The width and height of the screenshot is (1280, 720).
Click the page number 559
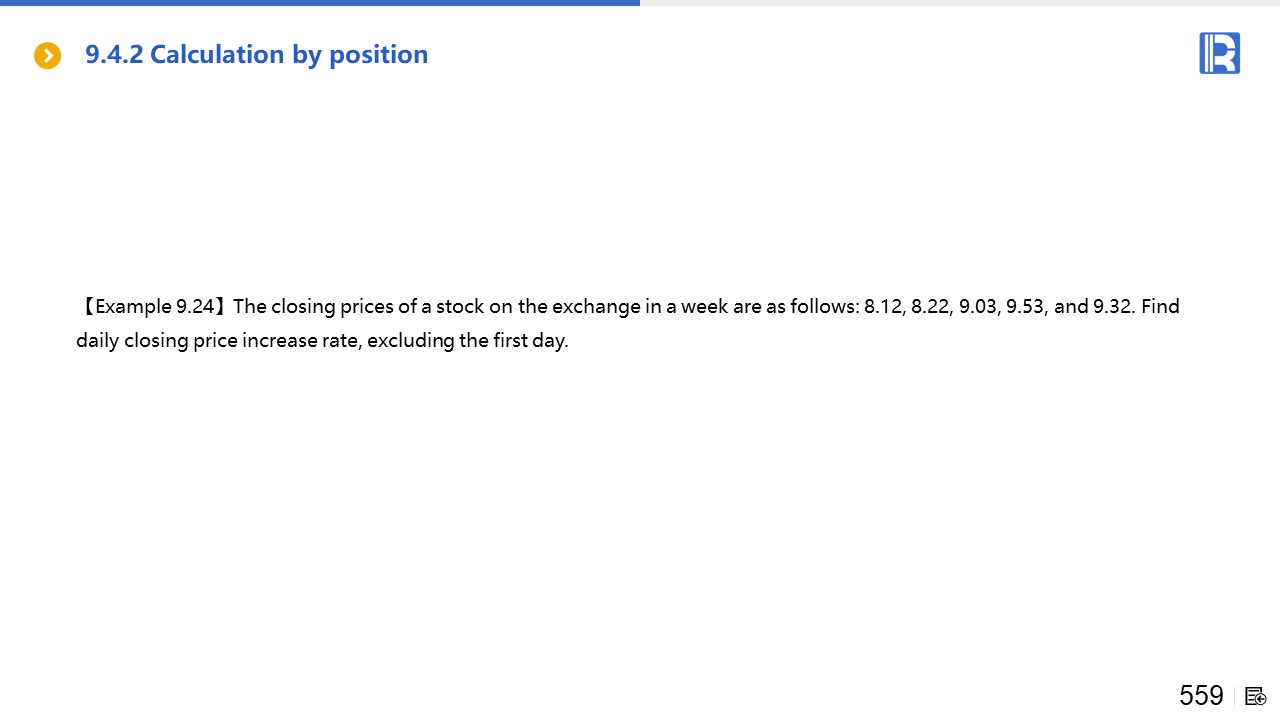(1201, 695)
